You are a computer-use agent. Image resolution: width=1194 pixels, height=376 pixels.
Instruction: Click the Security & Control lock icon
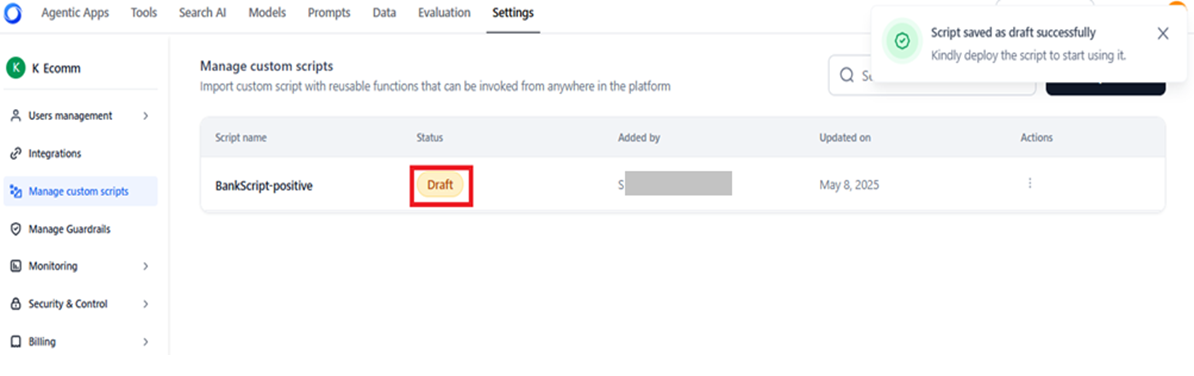pos(15,304)
